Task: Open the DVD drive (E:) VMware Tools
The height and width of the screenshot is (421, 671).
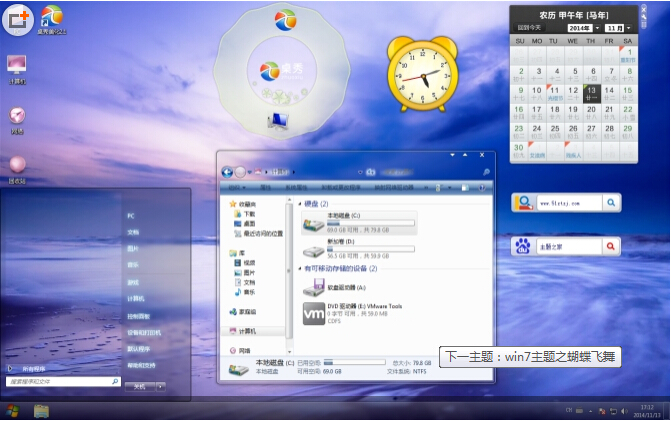Action: click(313, 313)
